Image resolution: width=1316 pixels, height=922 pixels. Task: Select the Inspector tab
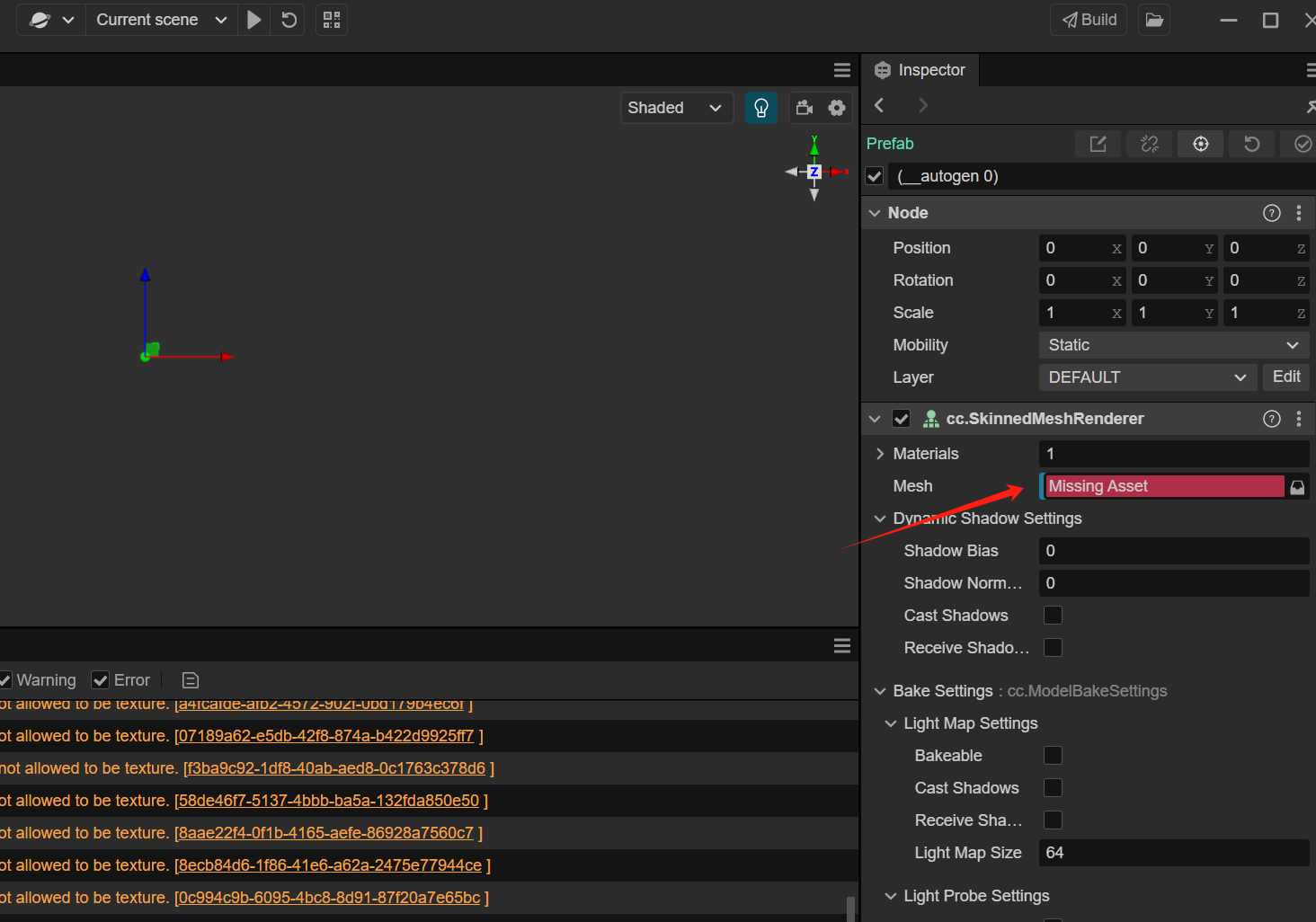[920, 70]
